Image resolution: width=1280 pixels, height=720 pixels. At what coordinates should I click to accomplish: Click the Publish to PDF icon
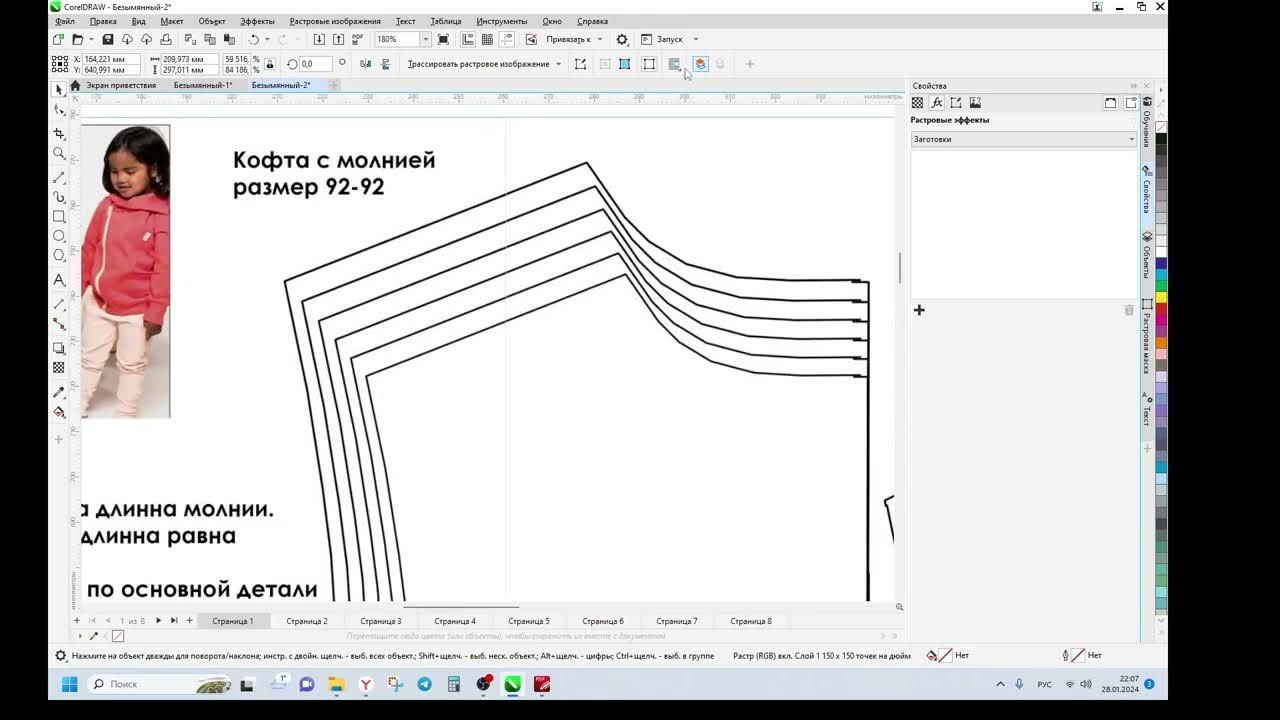pyautogui.click(x=358, y=39)
